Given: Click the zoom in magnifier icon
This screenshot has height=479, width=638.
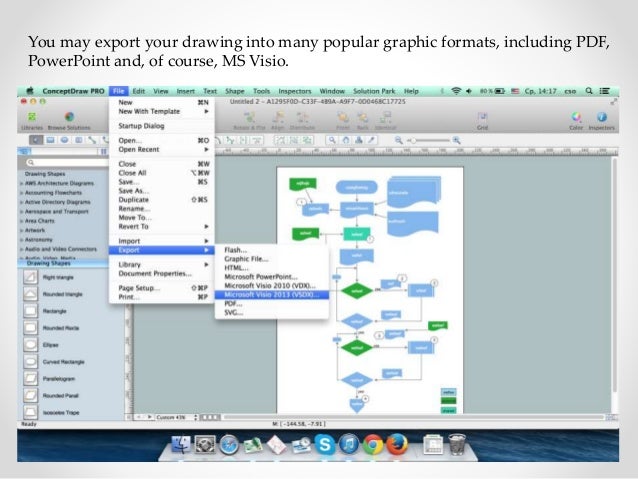Looking at the screenshot, I should coord(457,140).
